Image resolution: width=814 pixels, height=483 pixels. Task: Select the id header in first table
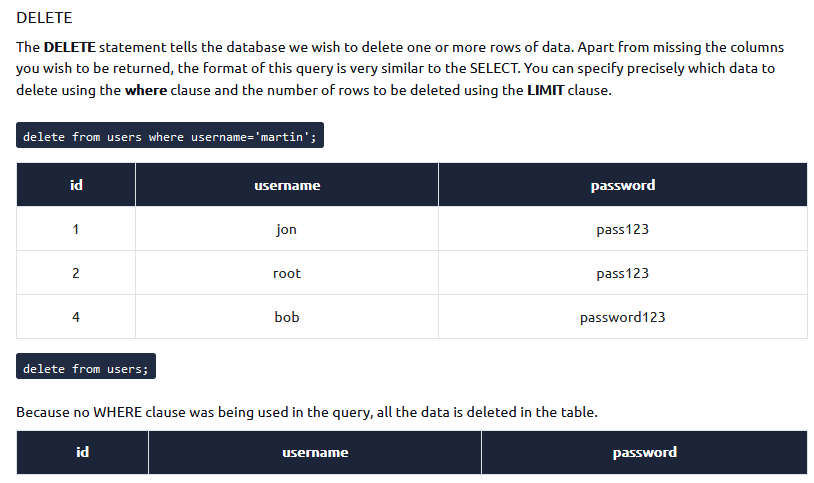pos(76,185)
